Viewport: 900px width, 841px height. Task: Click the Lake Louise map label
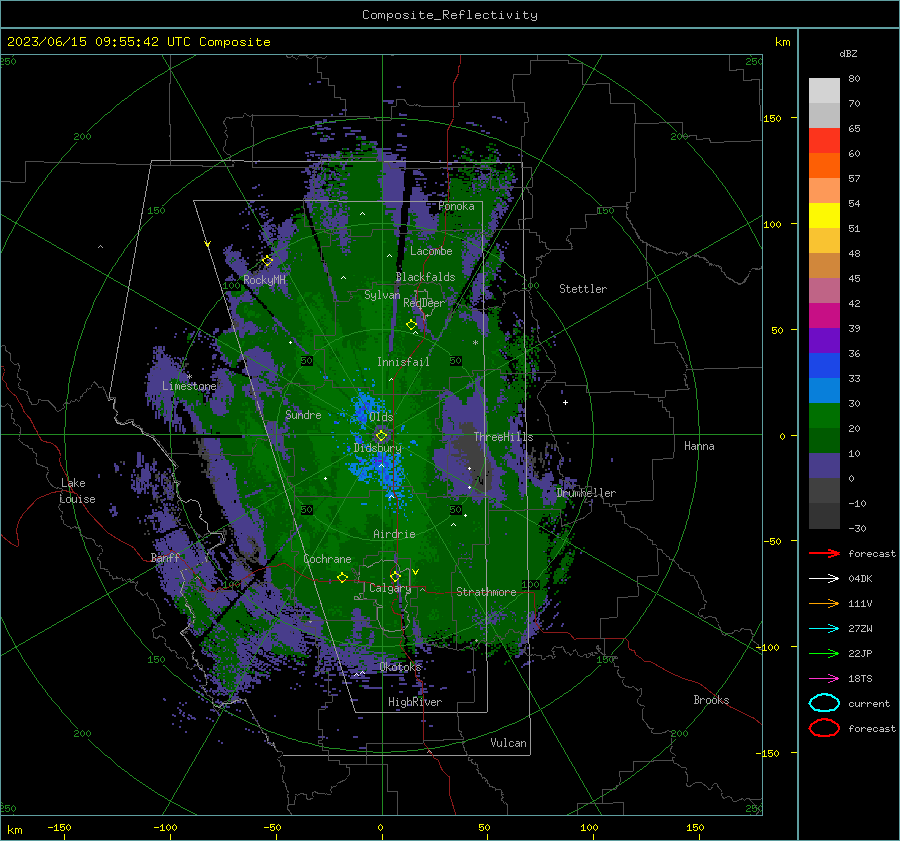[x=77, y=491]
